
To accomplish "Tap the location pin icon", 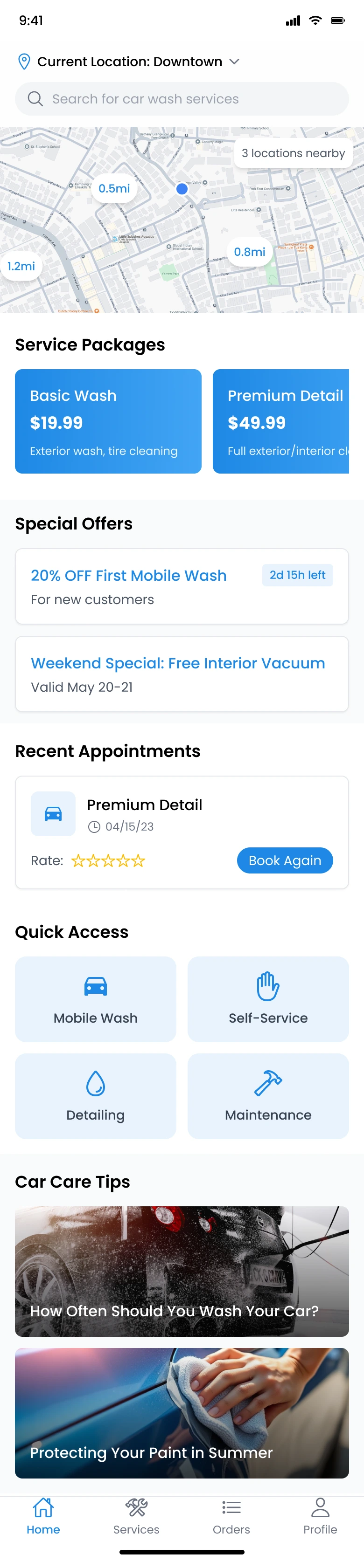I will click(24, 62).
